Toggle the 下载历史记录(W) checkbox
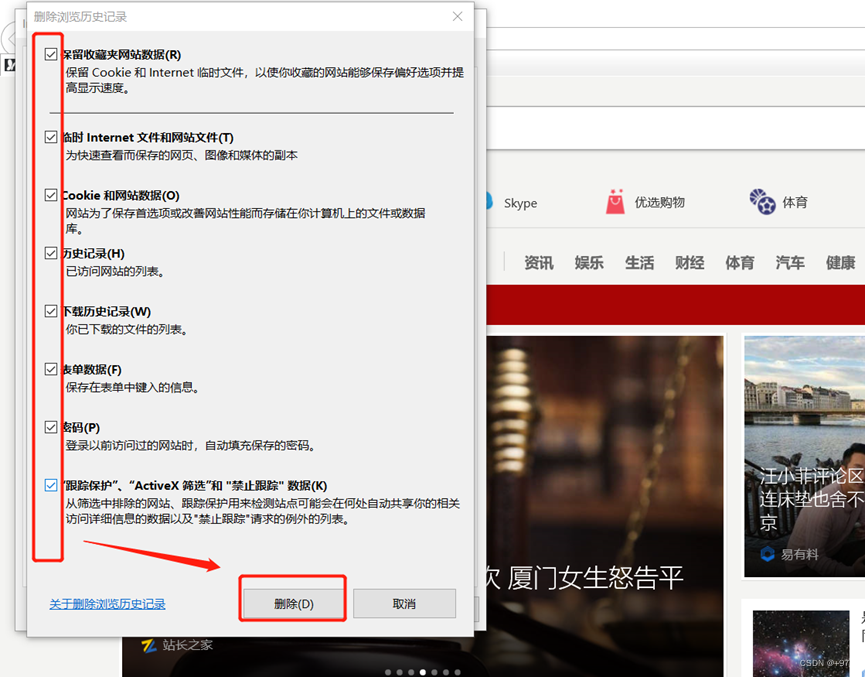Image resolution: width=865 pixels, height=677 pixels. click(51, 311)
